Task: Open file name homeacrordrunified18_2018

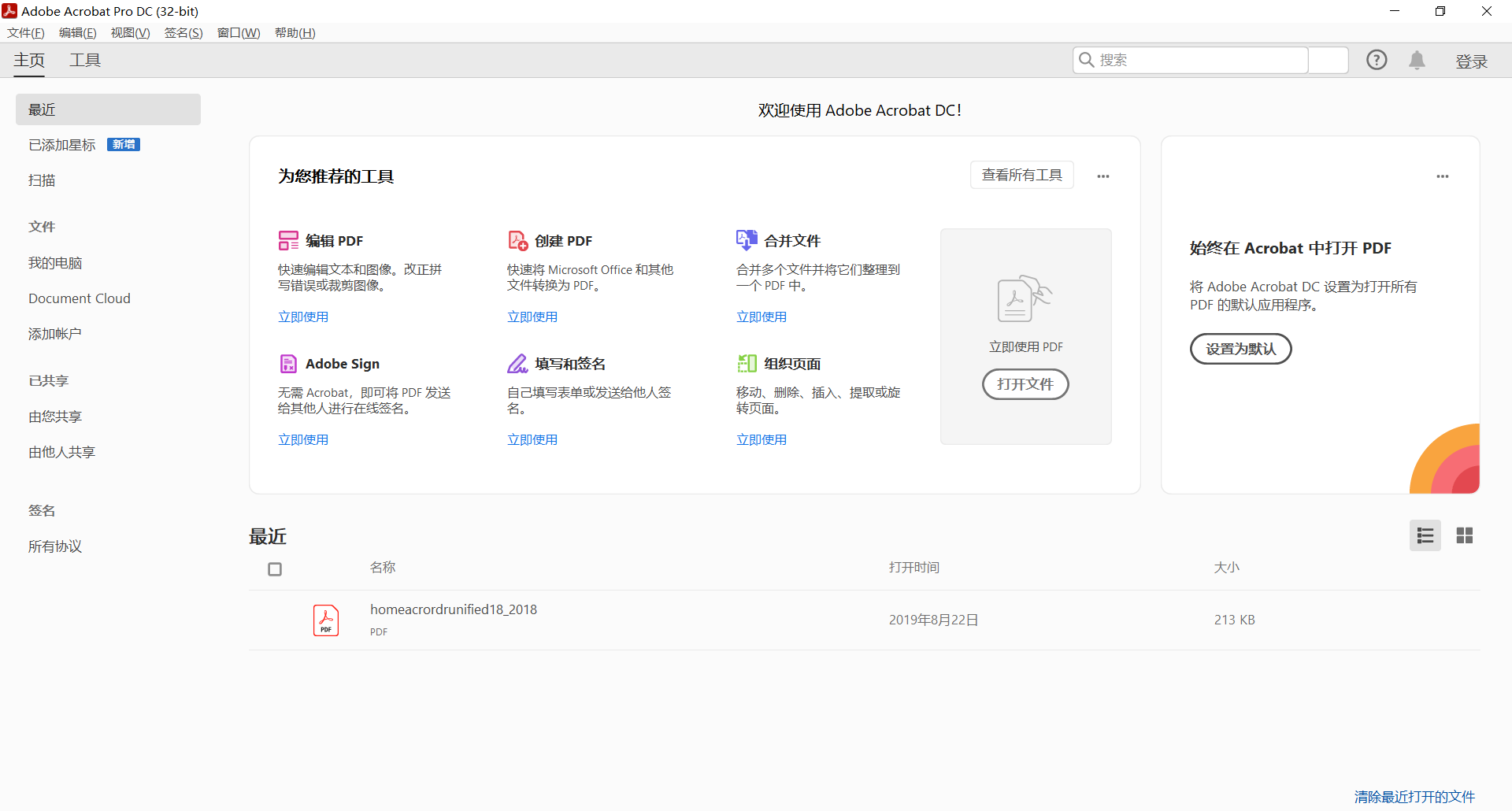Action: [x=454, y=609]
